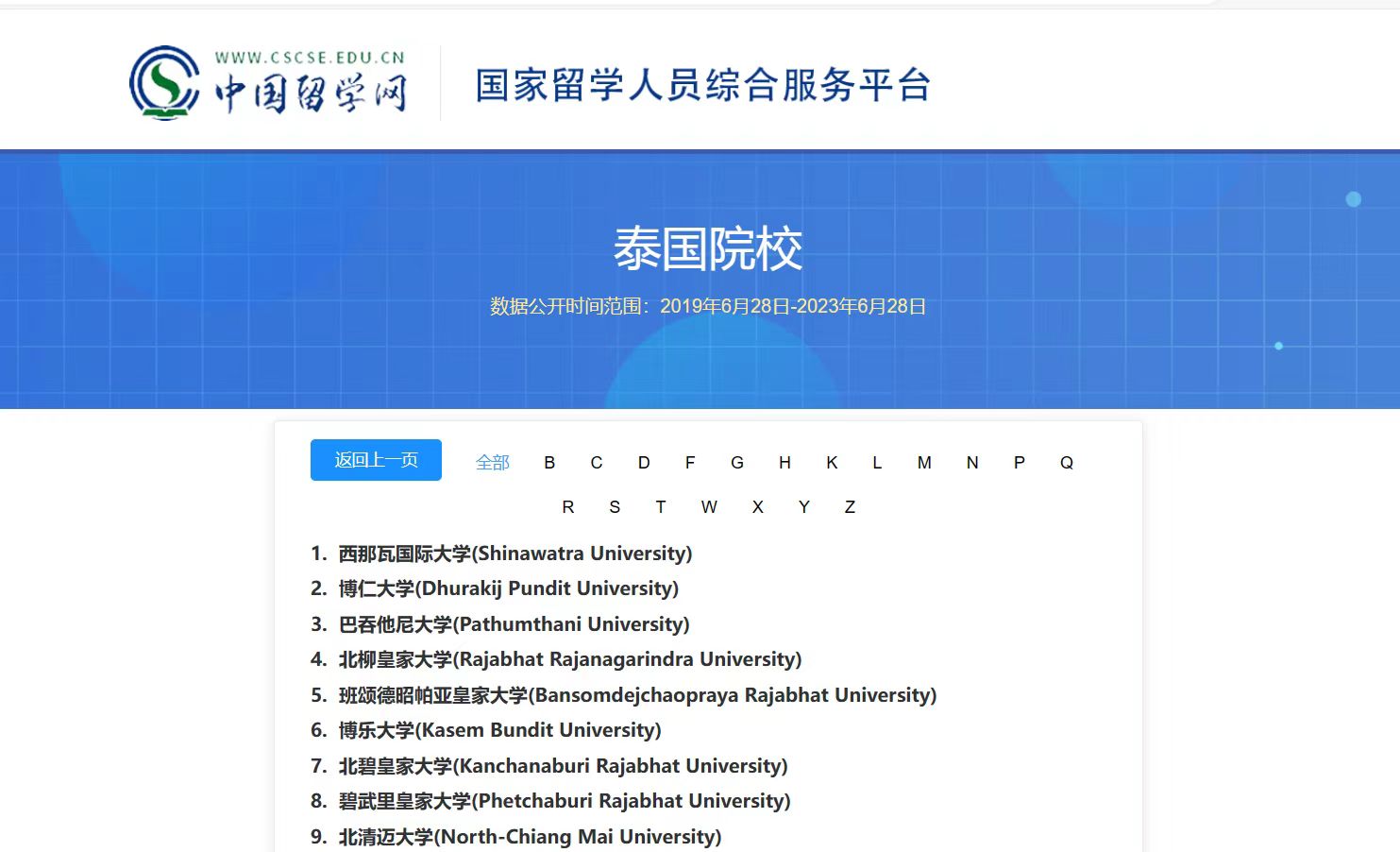The image size is (1400, 852).
Task: Open 碧武里皇家大学 Phetchaburi Rajabhat University entry
Action: coord(565,801)
